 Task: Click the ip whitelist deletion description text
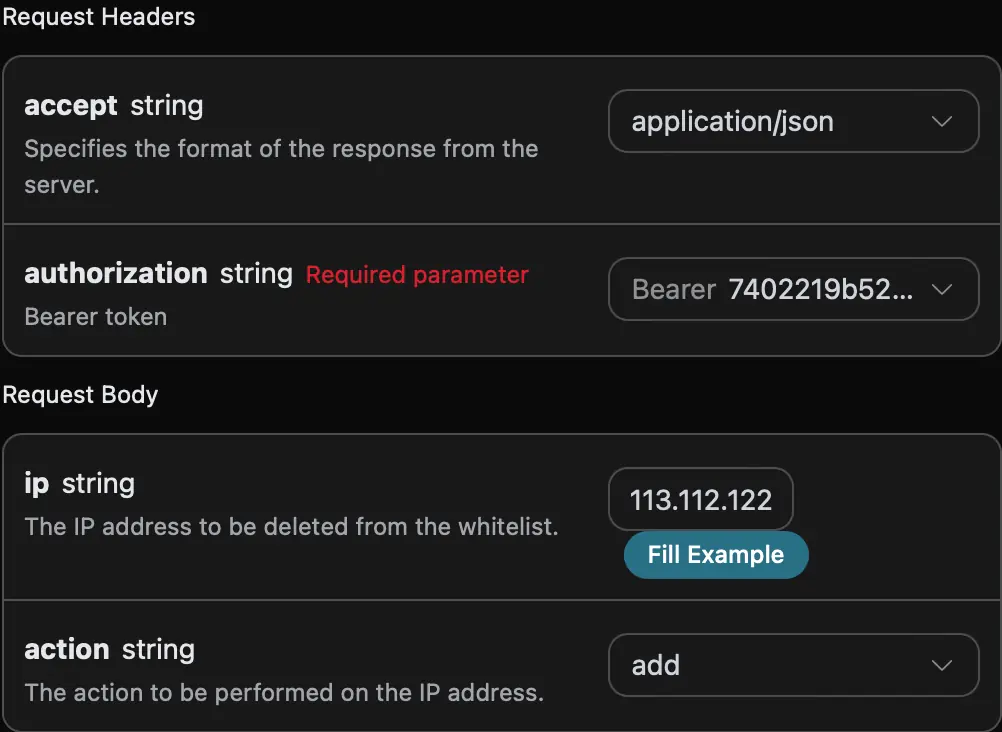[x=290, y=527]
